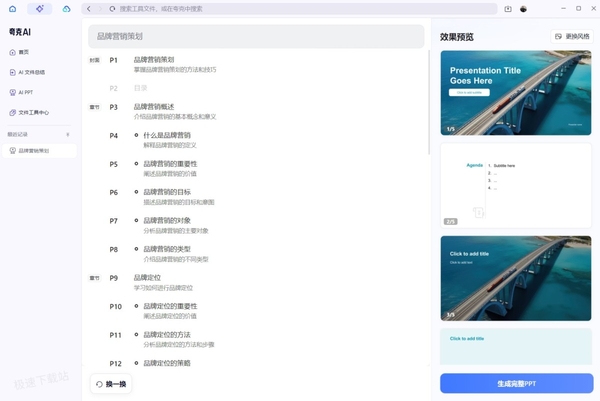Open recent record 品牌营销策划
This screenshot has width=600, height=401.
click(39, 151)
